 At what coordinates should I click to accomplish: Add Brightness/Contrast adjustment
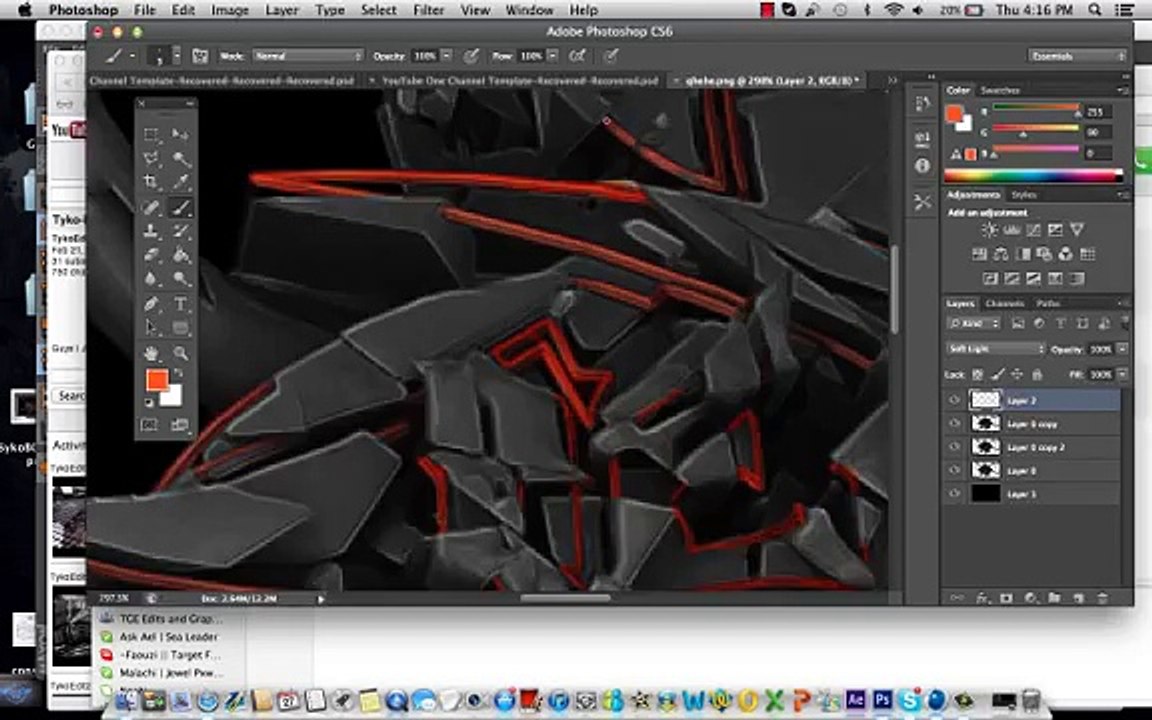point(990,230)
